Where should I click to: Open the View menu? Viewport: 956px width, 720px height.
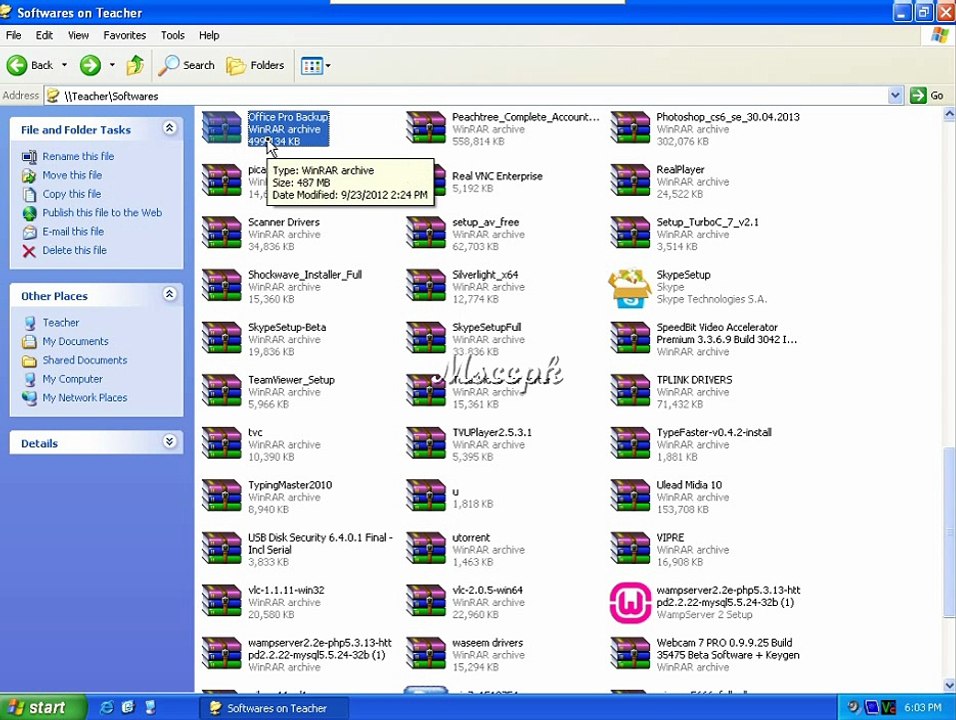tap(78, 35)
